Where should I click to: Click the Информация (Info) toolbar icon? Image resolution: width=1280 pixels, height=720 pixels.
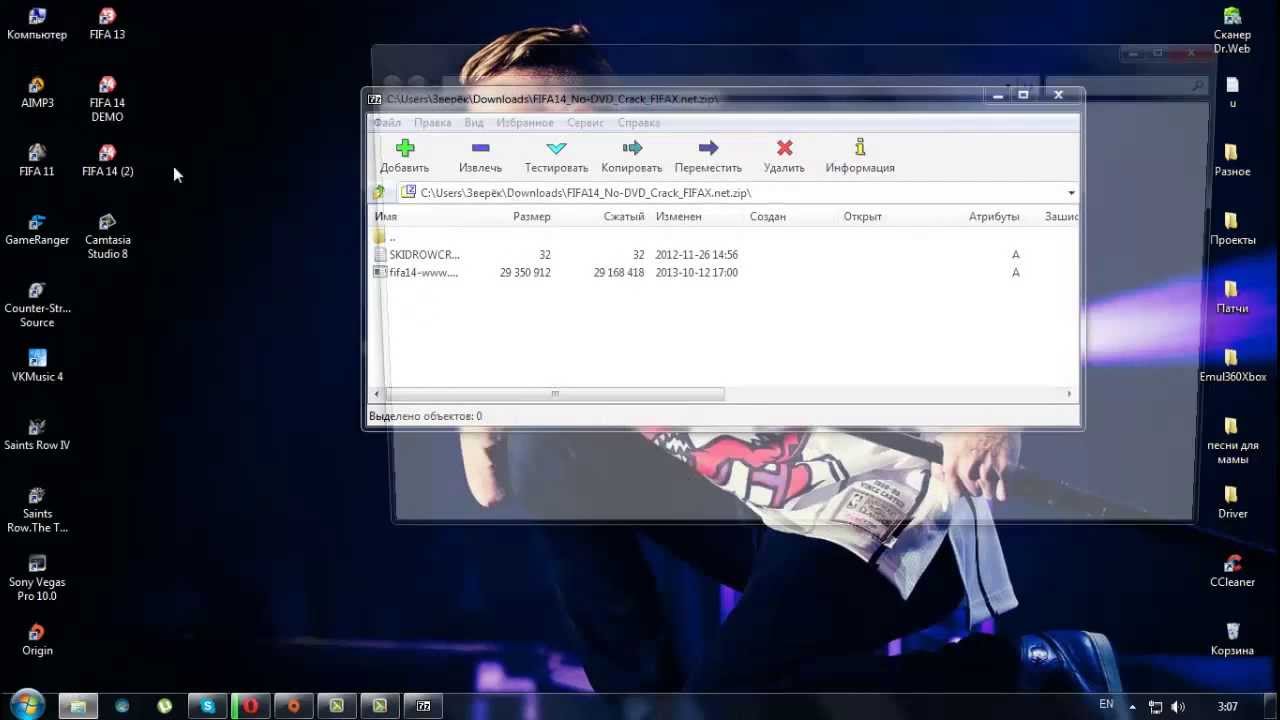pos(860,148)
